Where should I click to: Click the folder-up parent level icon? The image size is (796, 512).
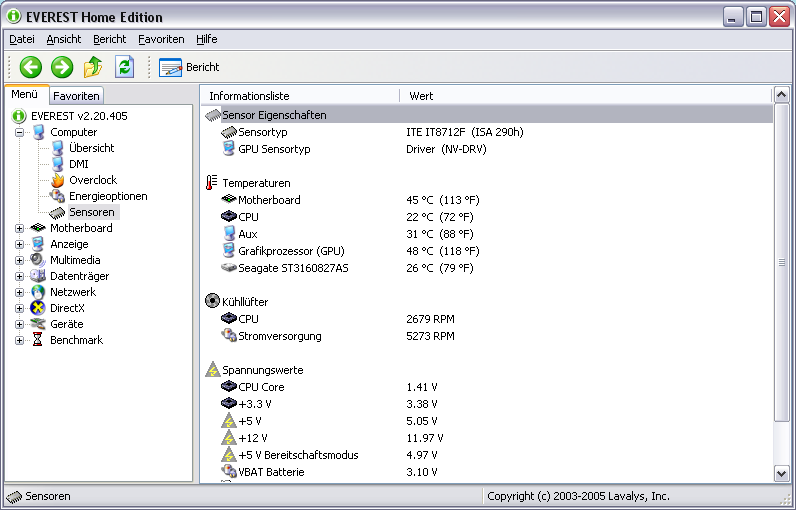click(x=93, y=67)
